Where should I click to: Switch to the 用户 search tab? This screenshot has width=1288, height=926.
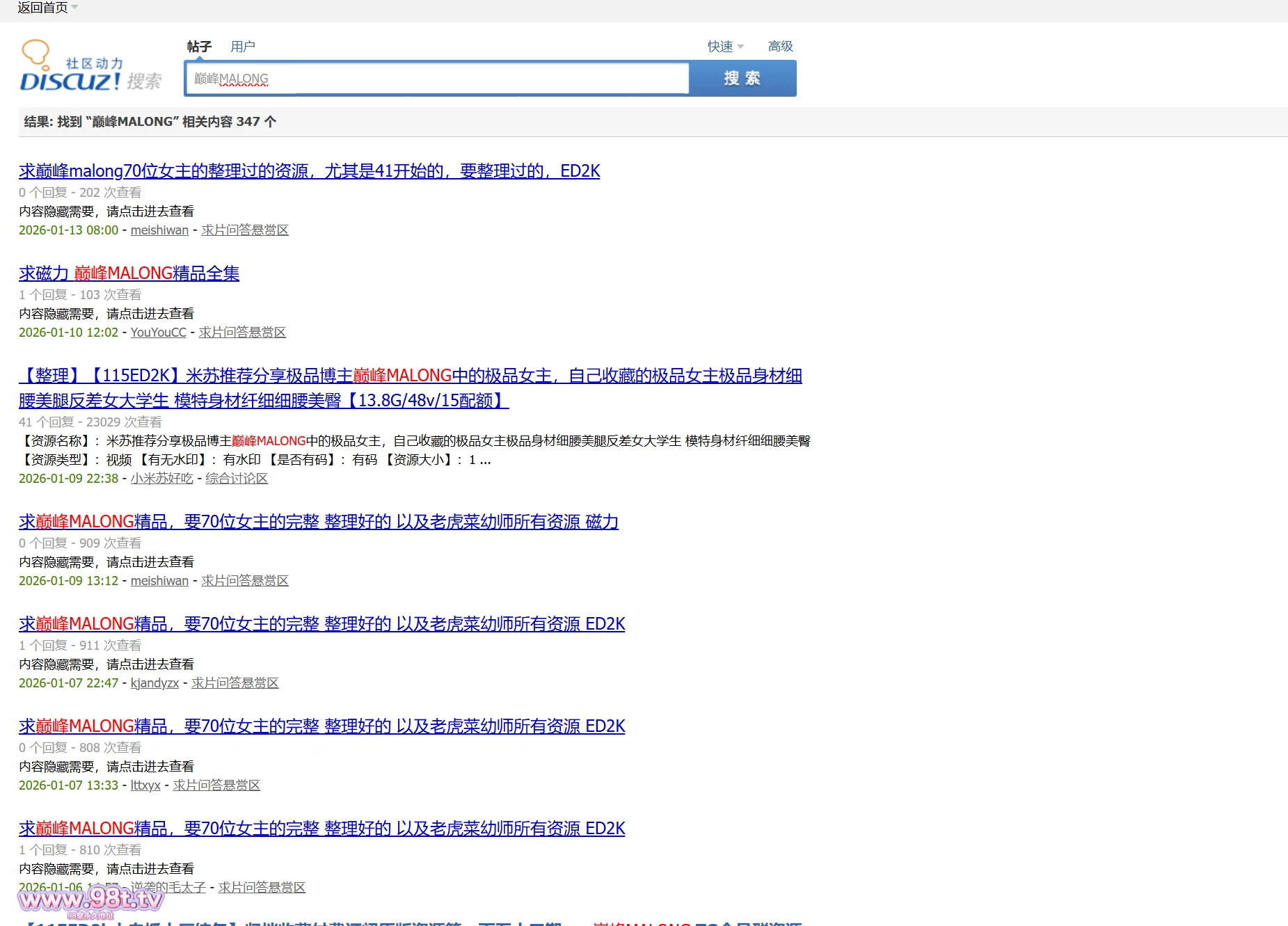point(242,47)
